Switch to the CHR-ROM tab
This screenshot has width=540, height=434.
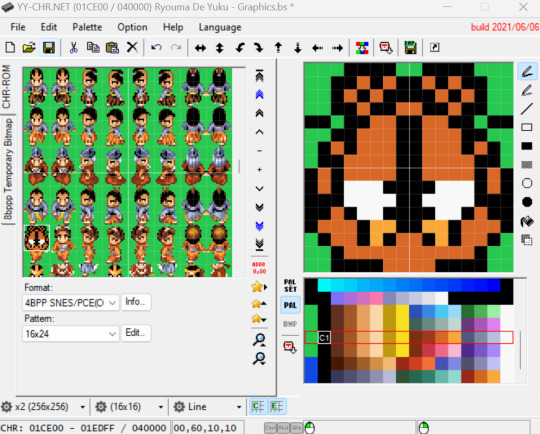click(x=7, y=87)
